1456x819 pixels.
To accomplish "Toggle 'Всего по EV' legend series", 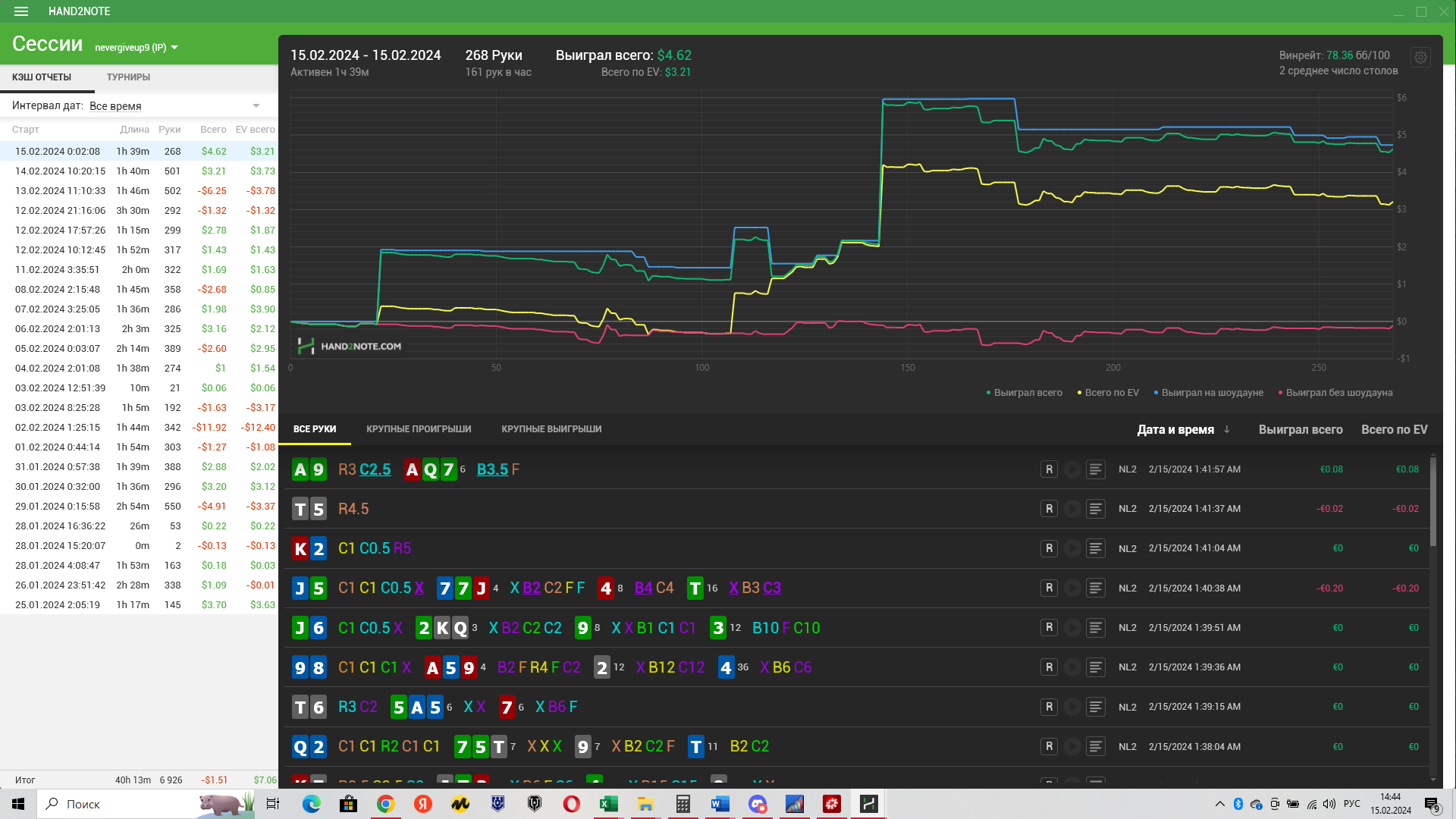I will 1108,393.
